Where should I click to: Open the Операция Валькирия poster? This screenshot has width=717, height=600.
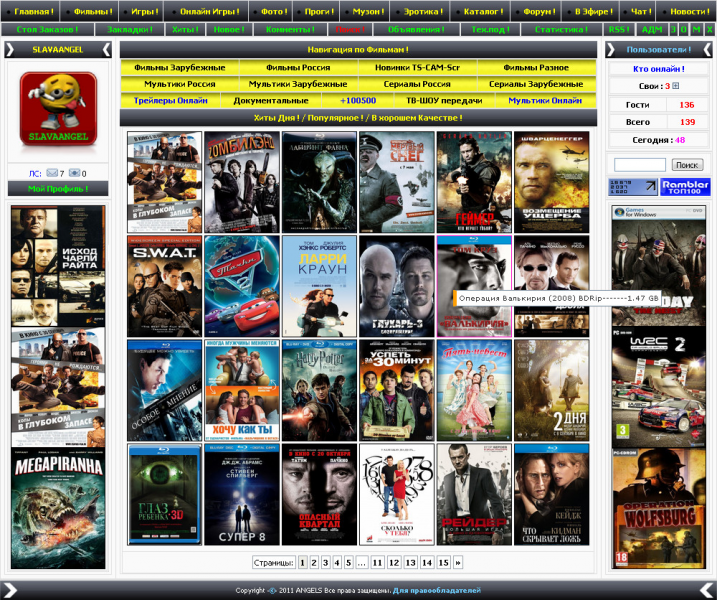(x=474, y=286)
